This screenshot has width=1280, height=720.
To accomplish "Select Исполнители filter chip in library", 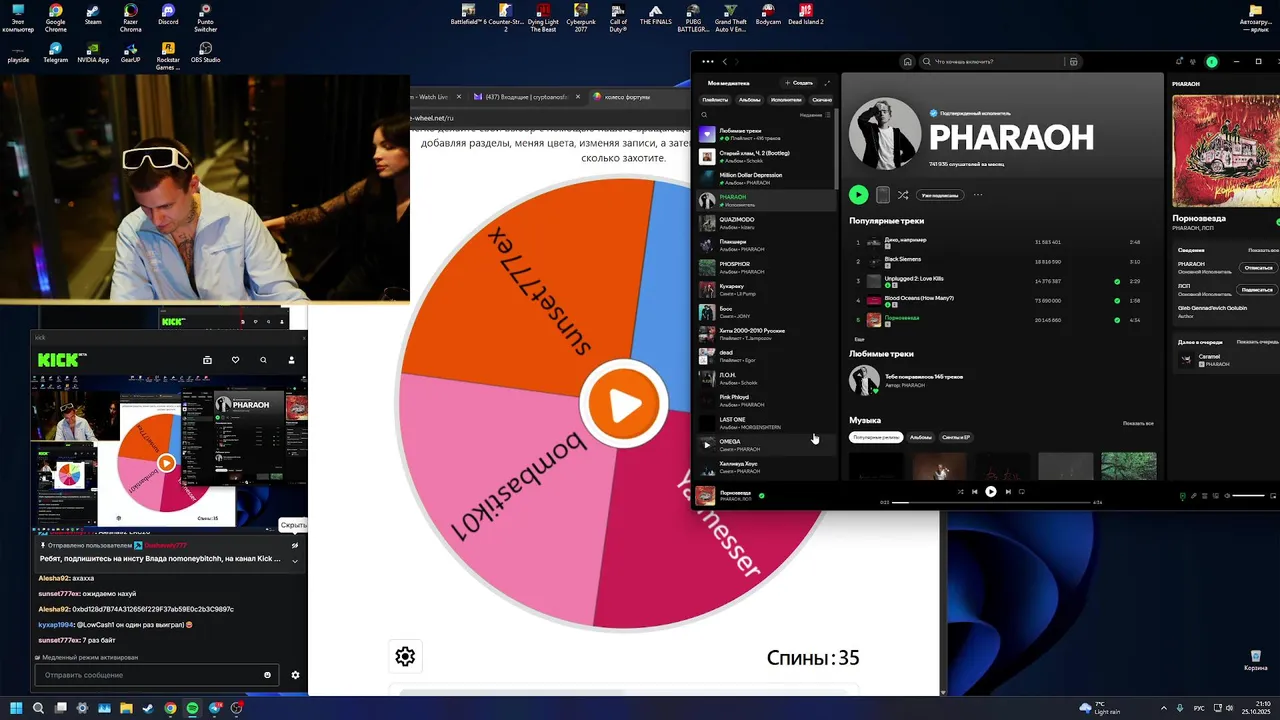I will click(786, 100).
